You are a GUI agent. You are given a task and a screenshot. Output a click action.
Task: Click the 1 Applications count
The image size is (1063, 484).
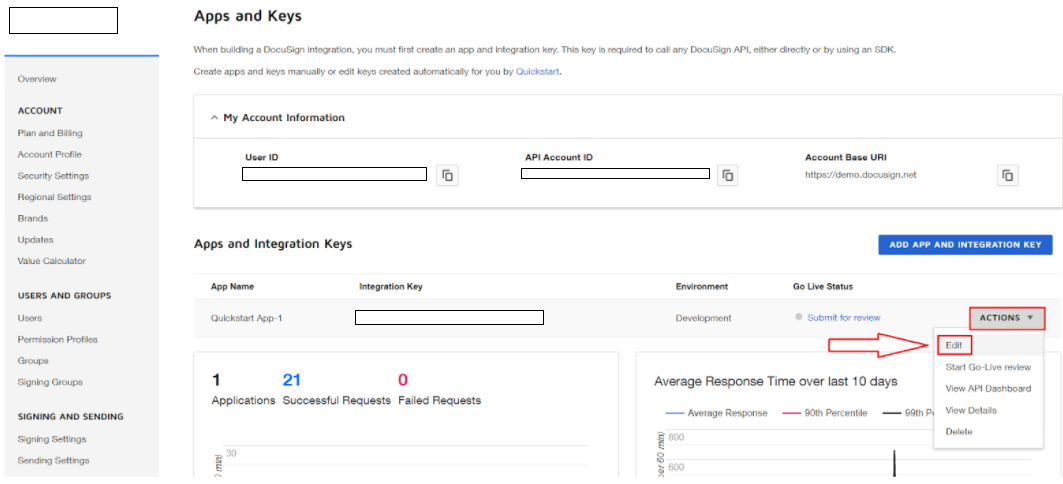(x=216, y=380)
